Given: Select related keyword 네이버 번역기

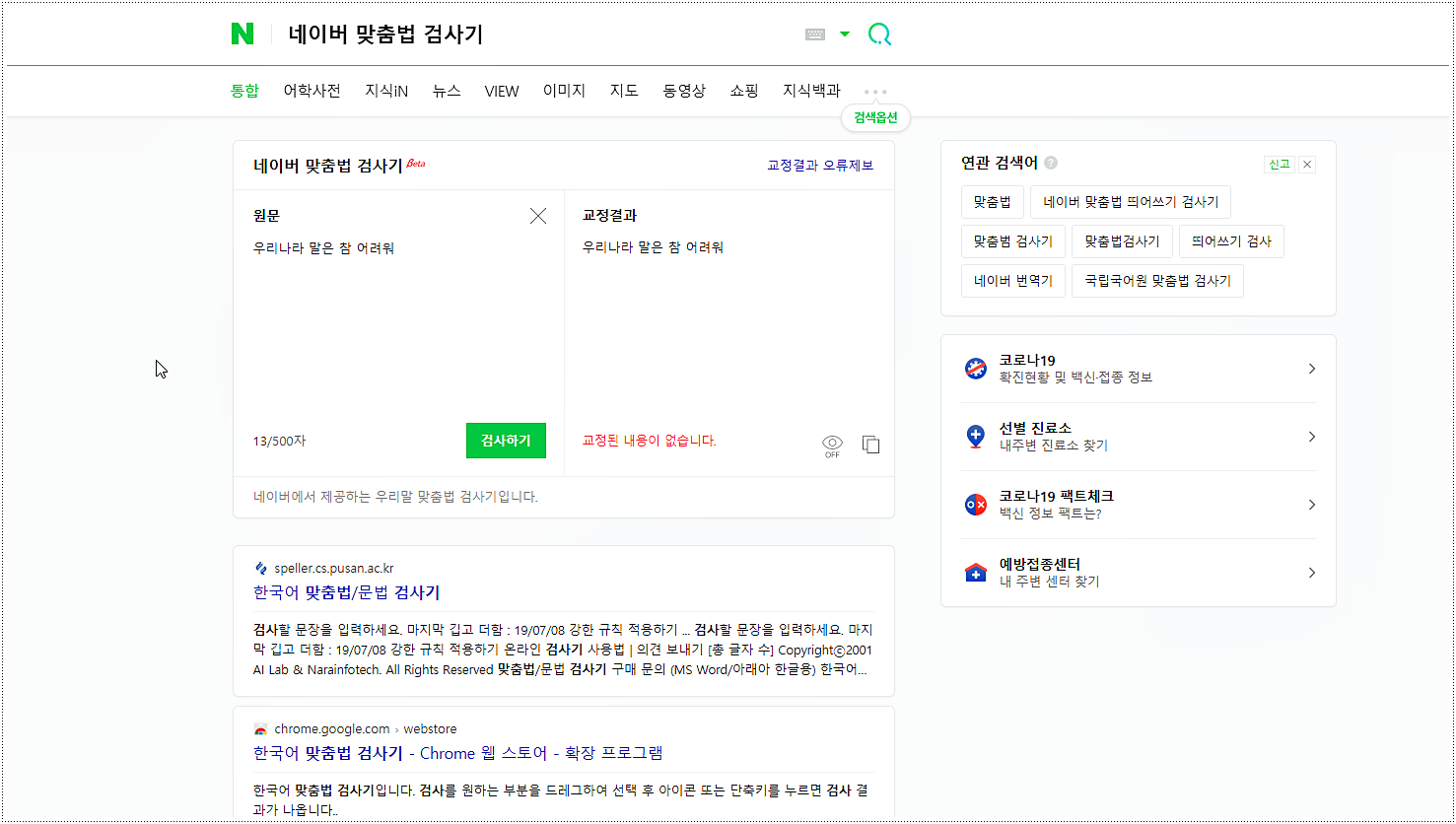Looking at the screenshot, I should (1013, 281).
